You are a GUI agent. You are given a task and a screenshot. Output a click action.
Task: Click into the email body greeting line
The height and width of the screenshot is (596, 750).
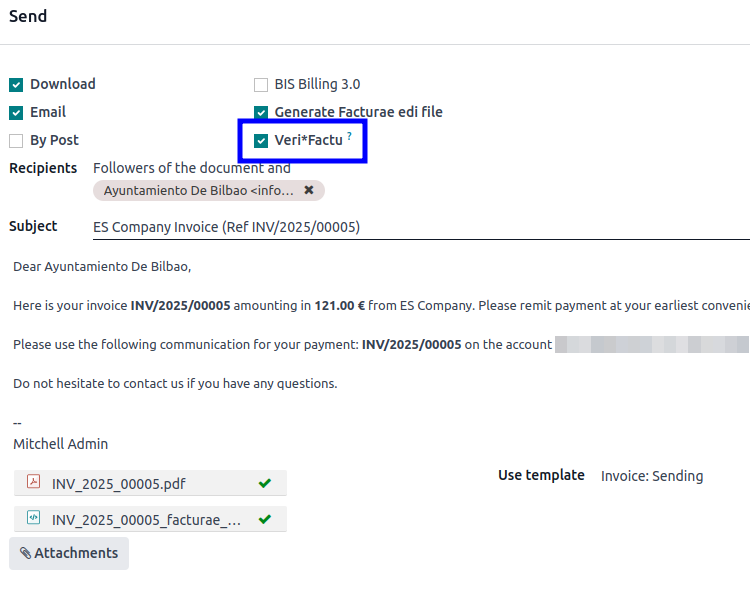(x=102, y=267)
